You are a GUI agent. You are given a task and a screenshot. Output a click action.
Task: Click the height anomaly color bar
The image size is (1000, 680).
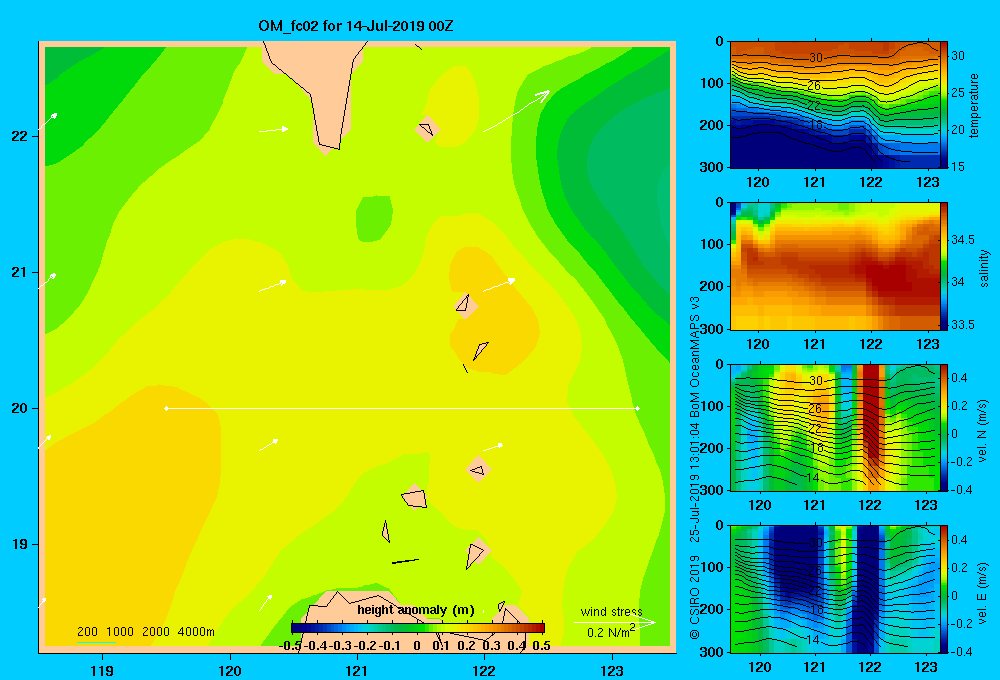click(418, 628)
